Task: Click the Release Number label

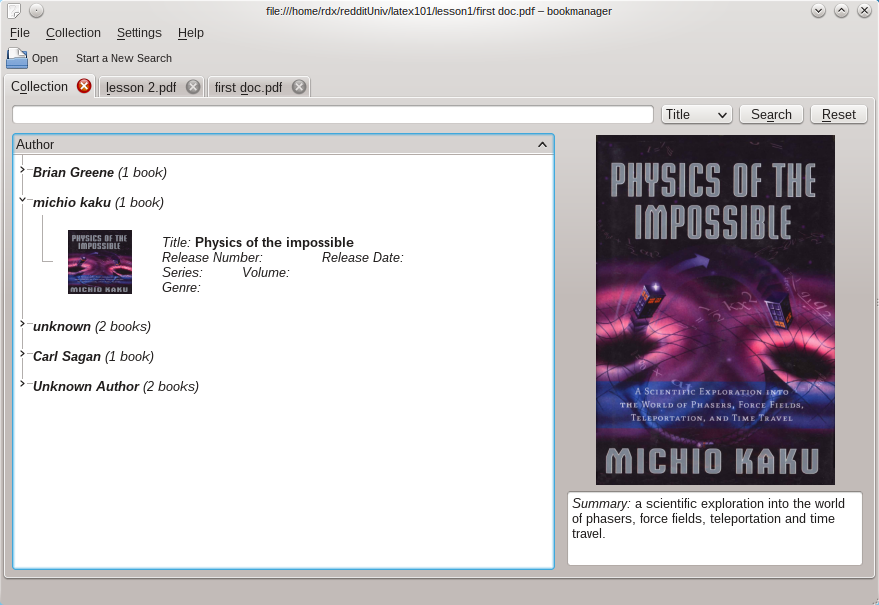Action: tap(212, 258)
